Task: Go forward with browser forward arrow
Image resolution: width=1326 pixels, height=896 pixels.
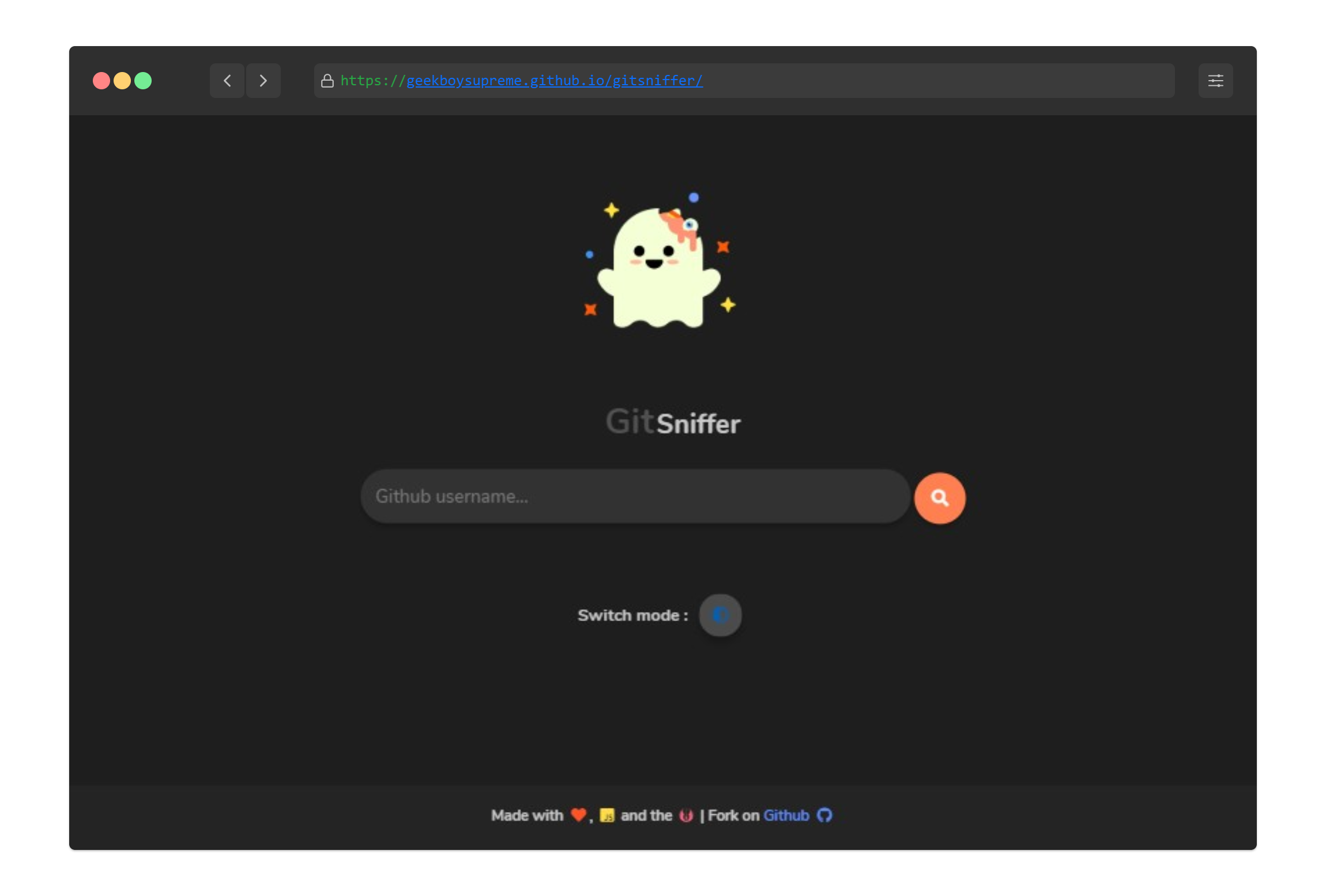Action: coord(263,81)
